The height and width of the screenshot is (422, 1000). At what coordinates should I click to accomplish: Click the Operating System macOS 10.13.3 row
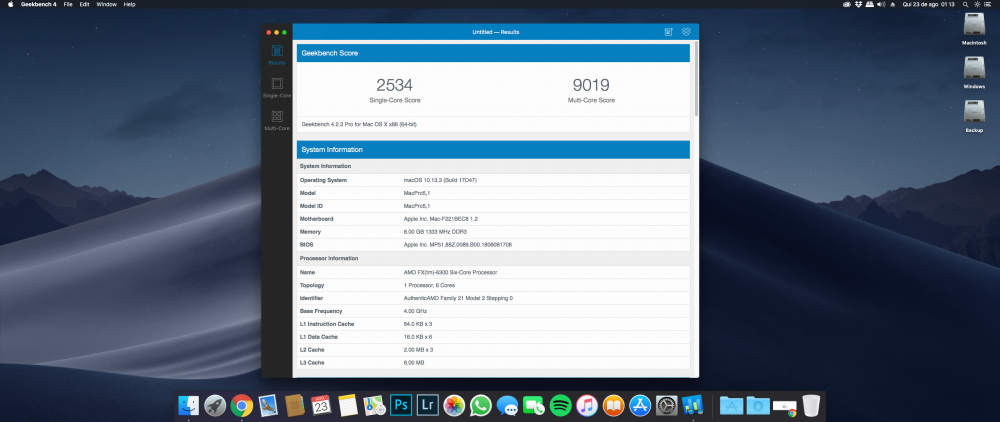pos(493,180)
